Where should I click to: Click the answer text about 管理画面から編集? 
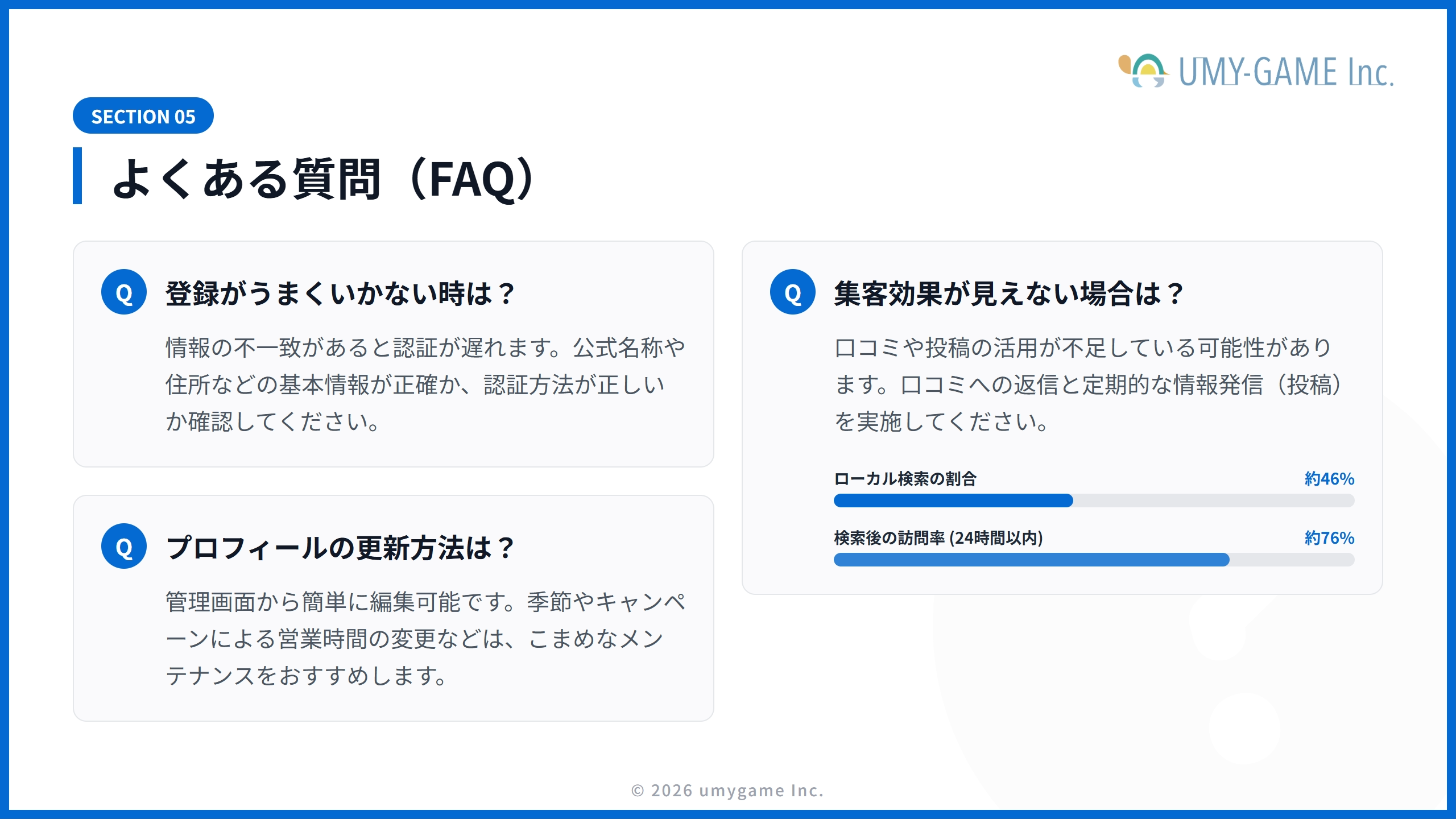pyautogui.click(x=425, y=639)
